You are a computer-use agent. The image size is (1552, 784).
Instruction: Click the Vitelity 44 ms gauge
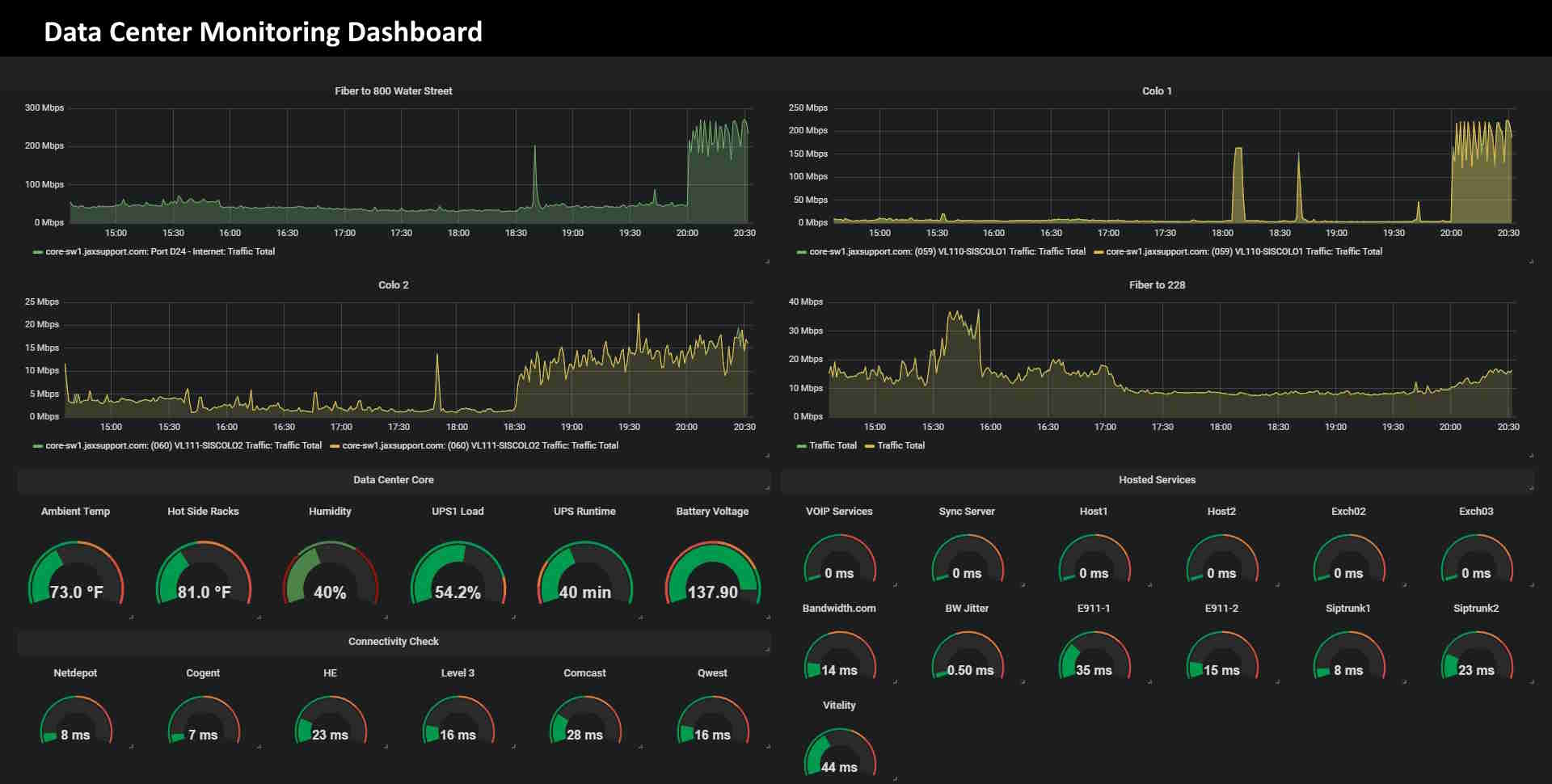pos(840,753)
